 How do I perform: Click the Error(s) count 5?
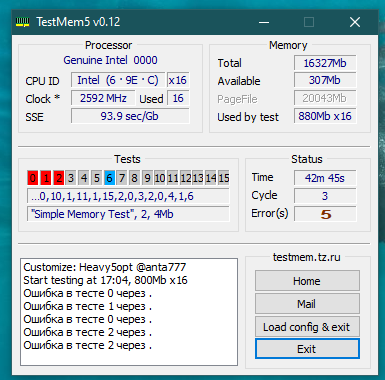(x=325, y=214)
